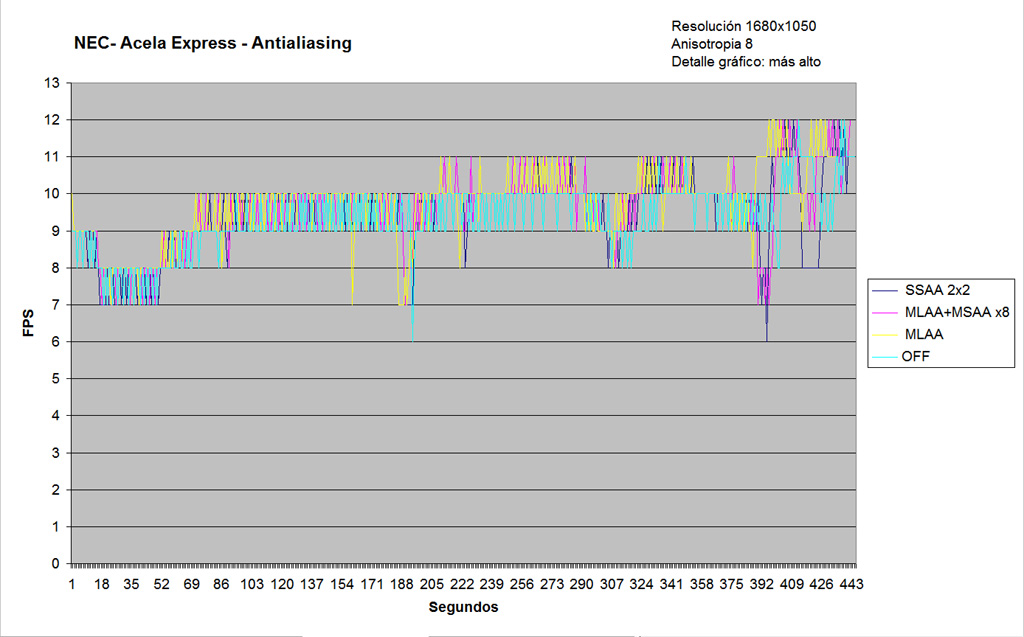Image resolution: width=1024 pixels, height=637 pixels.
Task: Click the blue line swatch beside SSAA 2x2
Action: [x=885, y=290]
